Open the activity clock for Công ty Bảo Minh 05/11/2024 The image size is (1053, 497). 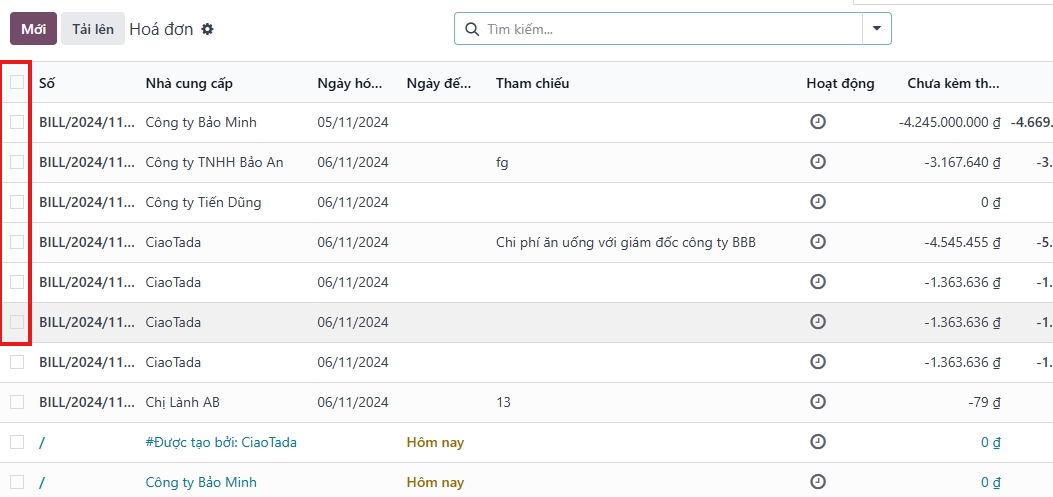(818, 122)
